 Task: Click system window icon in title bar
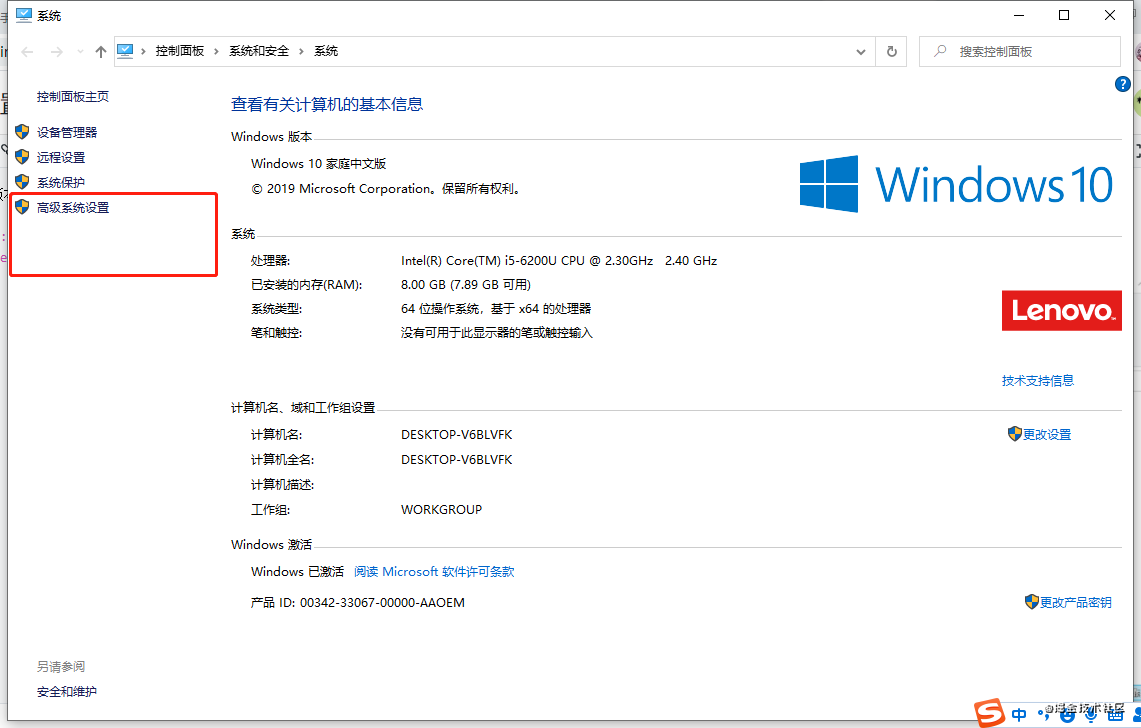pyautogui.click(x=24, y=15)
